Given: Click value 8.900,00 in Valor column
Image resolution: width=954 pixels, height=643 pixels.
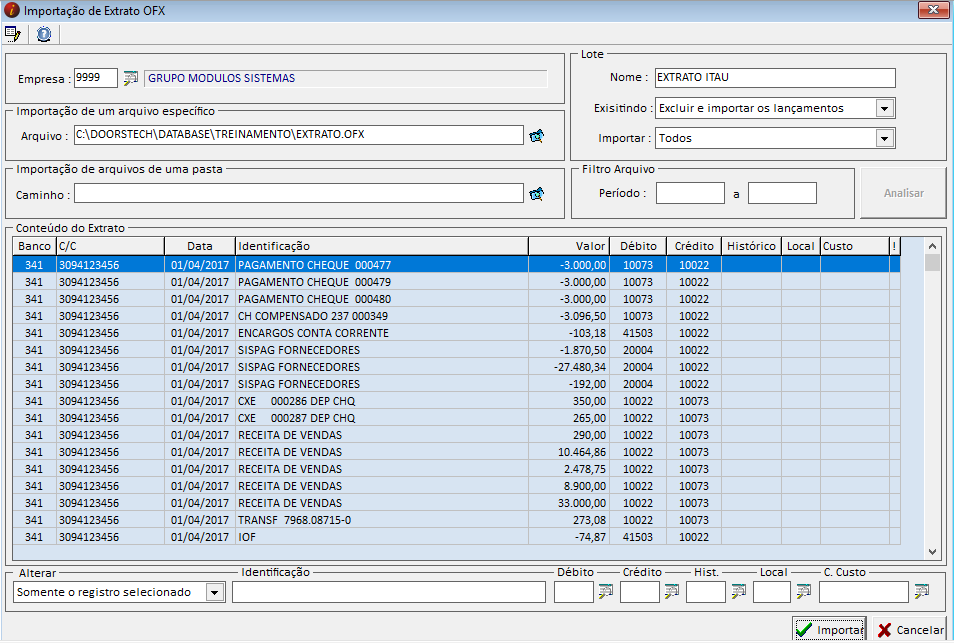Looking at the screenshot, I should 585,486.
